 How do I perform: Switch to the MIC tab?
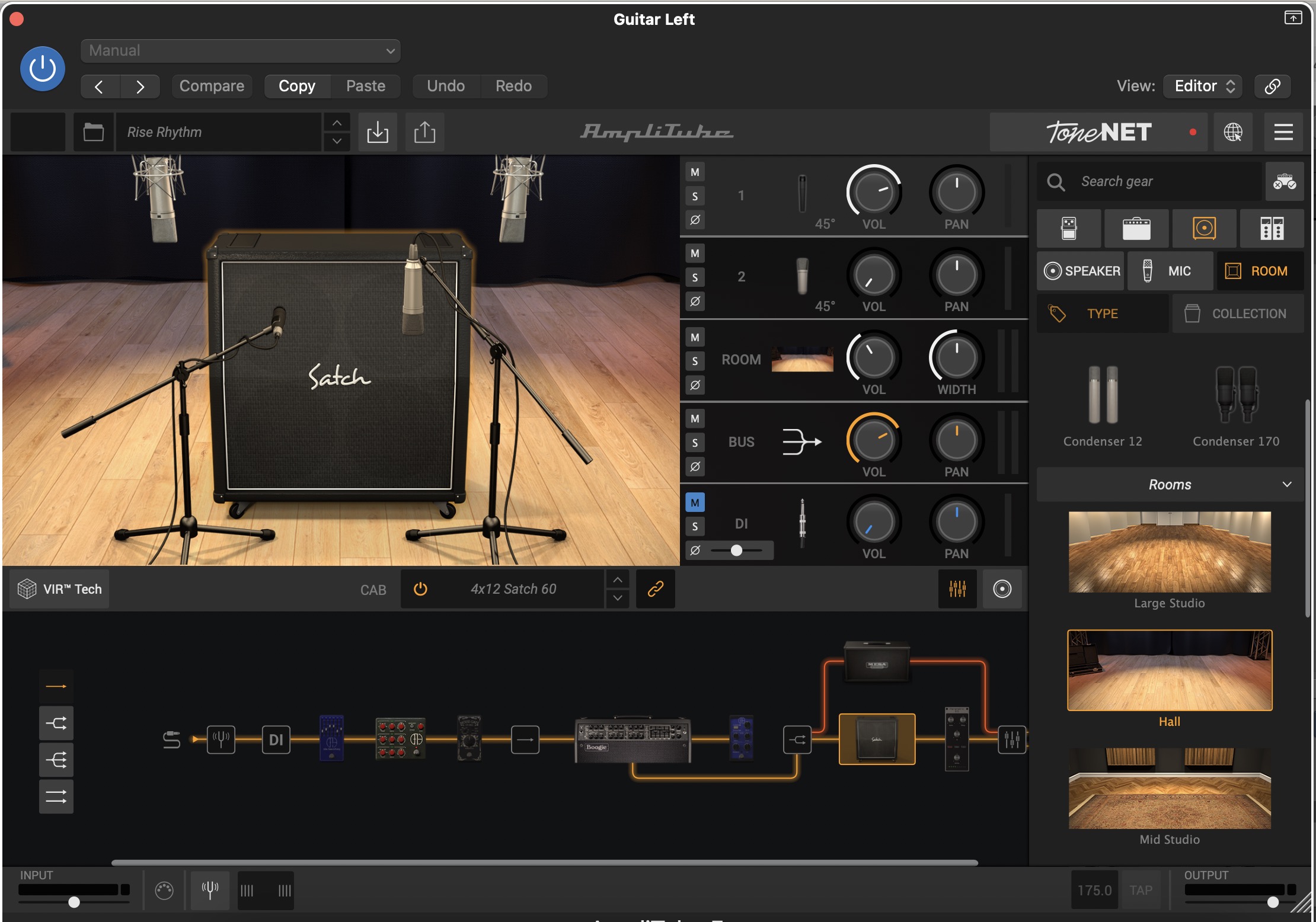tap(1170, 271)
